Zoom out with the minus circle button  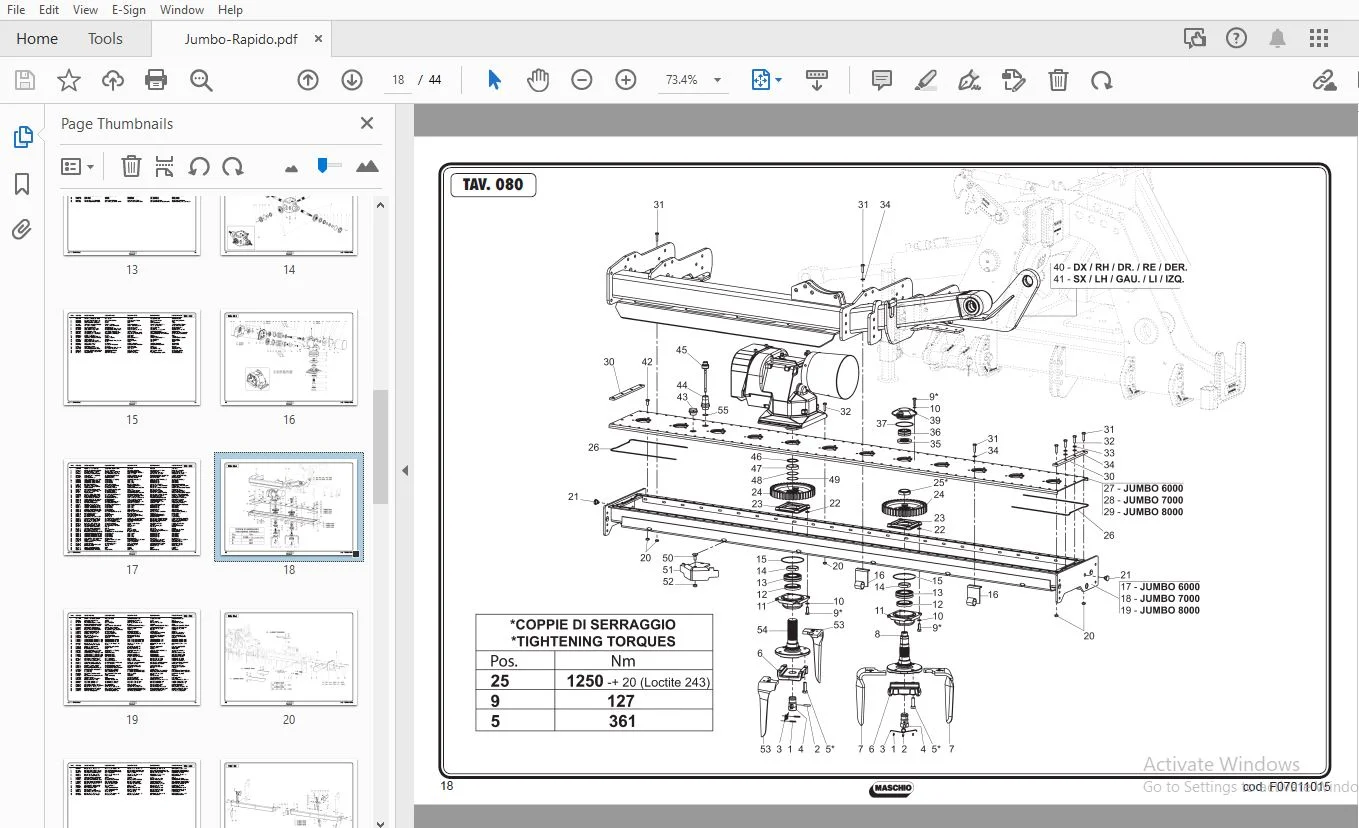tap(582, 80)
